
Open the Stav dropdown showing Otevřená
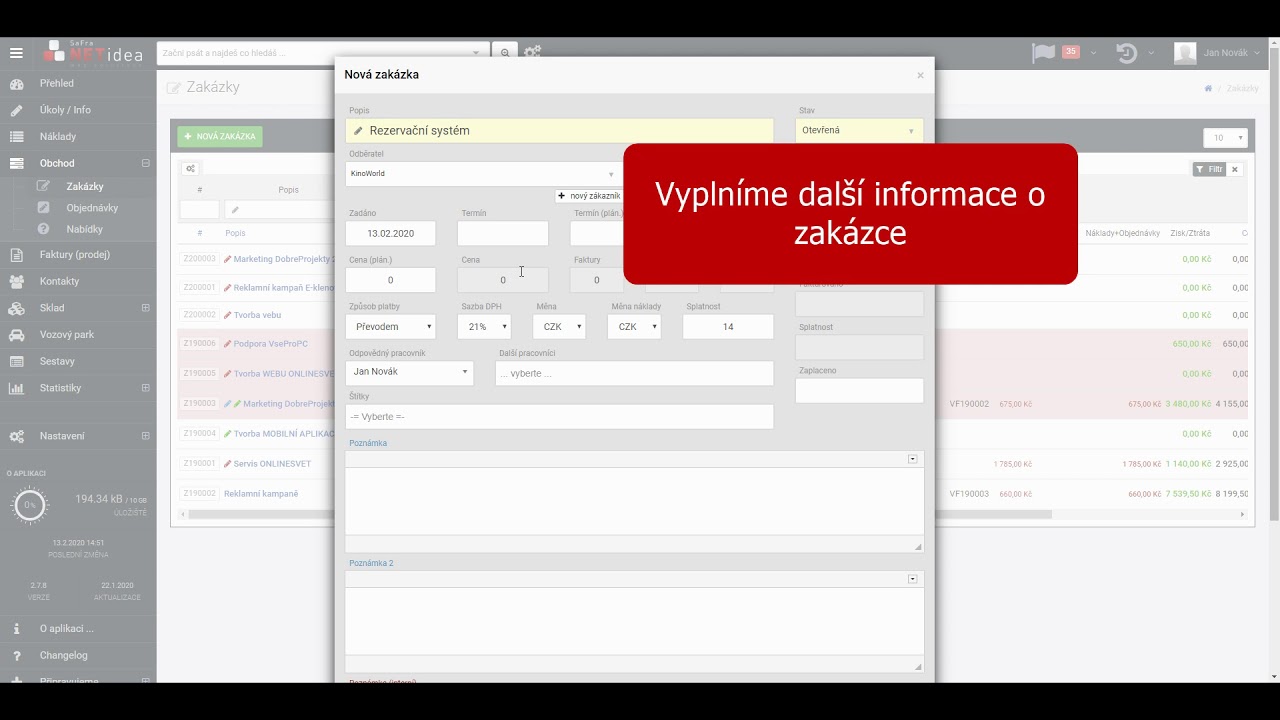coord(859,130)
